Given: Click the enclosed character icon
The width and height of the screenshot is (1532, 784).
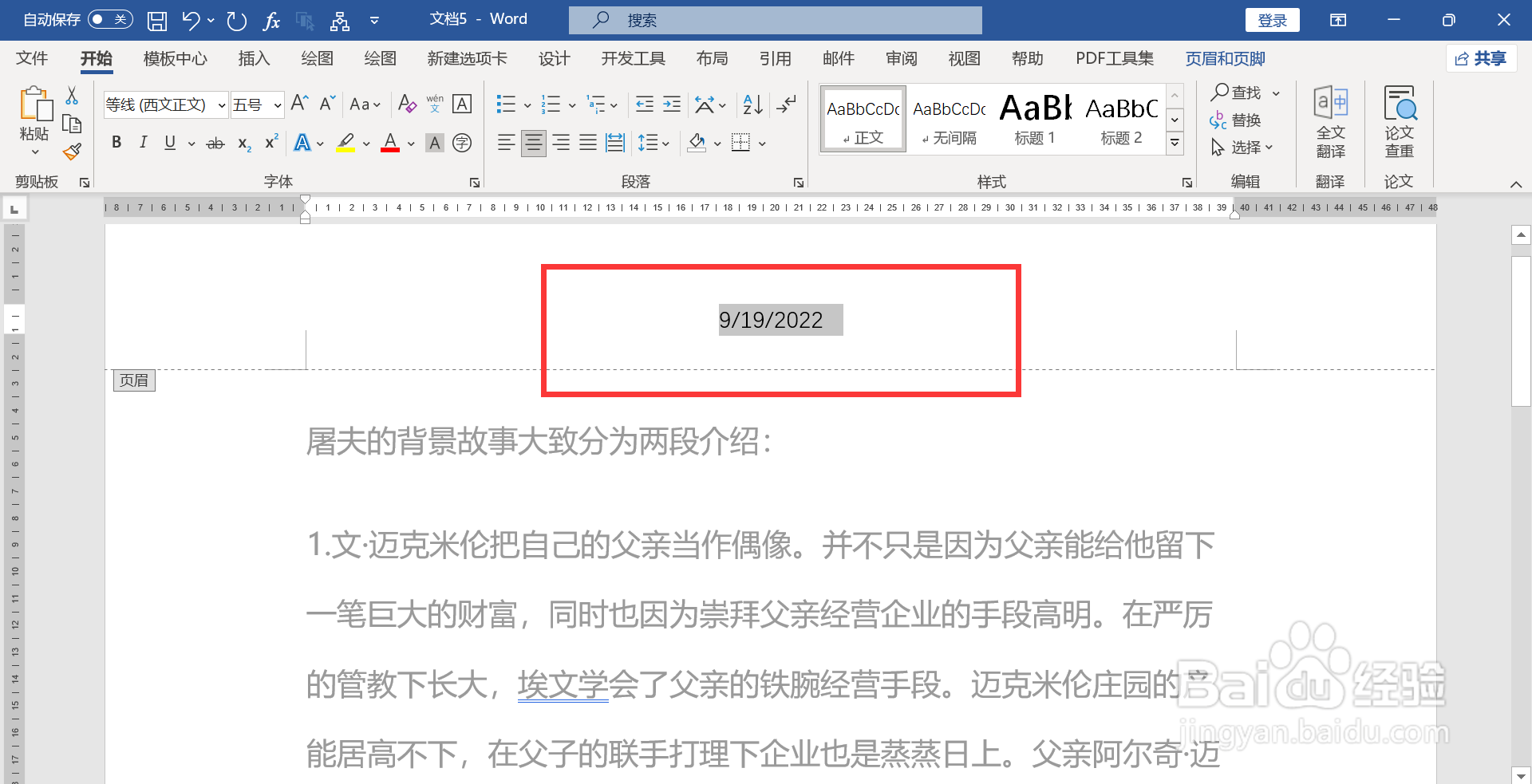Looking at the screenshot, I should click(x=462, y=143).
